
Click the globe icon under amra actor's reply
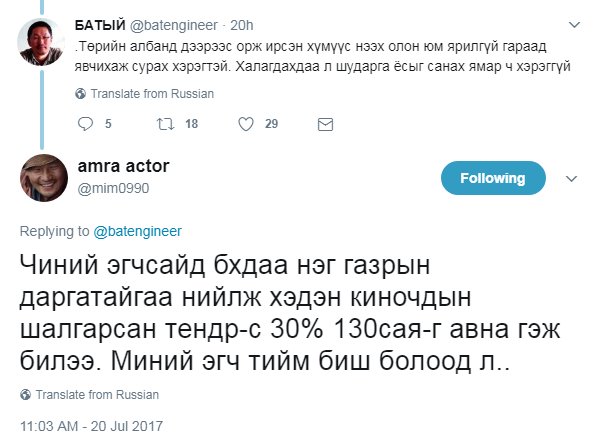[25, 395]
